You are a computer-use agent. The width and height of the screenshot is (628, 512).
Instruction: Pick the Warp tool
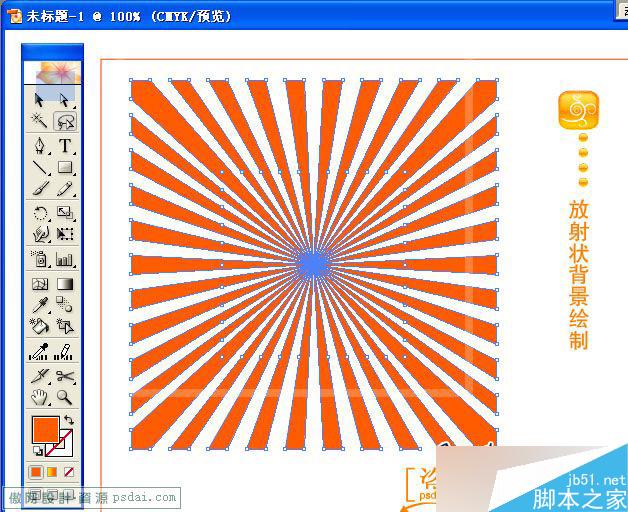[x=41, y=234]
